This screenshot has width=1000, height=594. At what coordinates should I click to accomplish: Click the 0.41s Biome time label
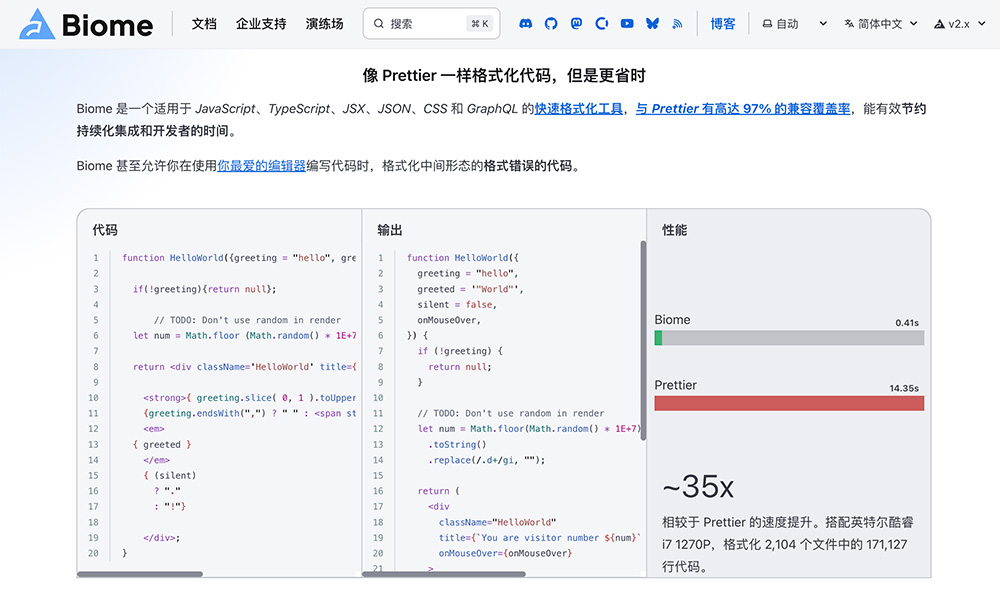[x=907, y=323]
